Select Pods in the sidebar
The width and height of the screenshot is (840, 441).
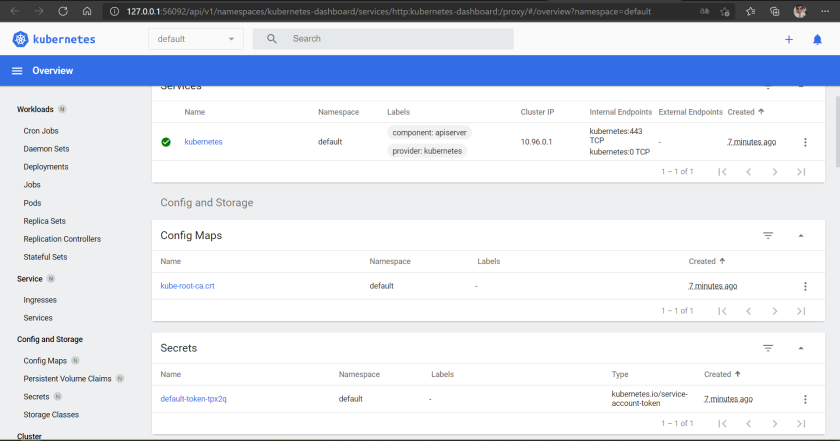click(x=33, y=203)
